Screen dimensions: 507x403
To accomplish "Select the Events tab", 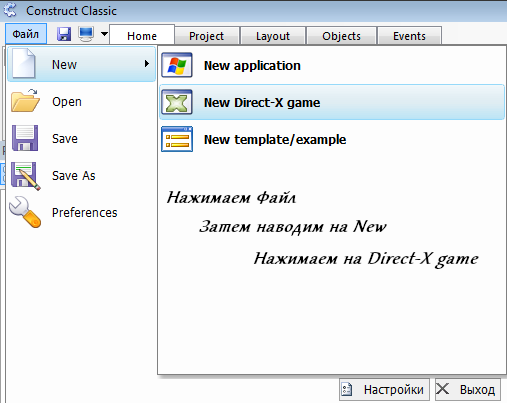I will (409, 36).
